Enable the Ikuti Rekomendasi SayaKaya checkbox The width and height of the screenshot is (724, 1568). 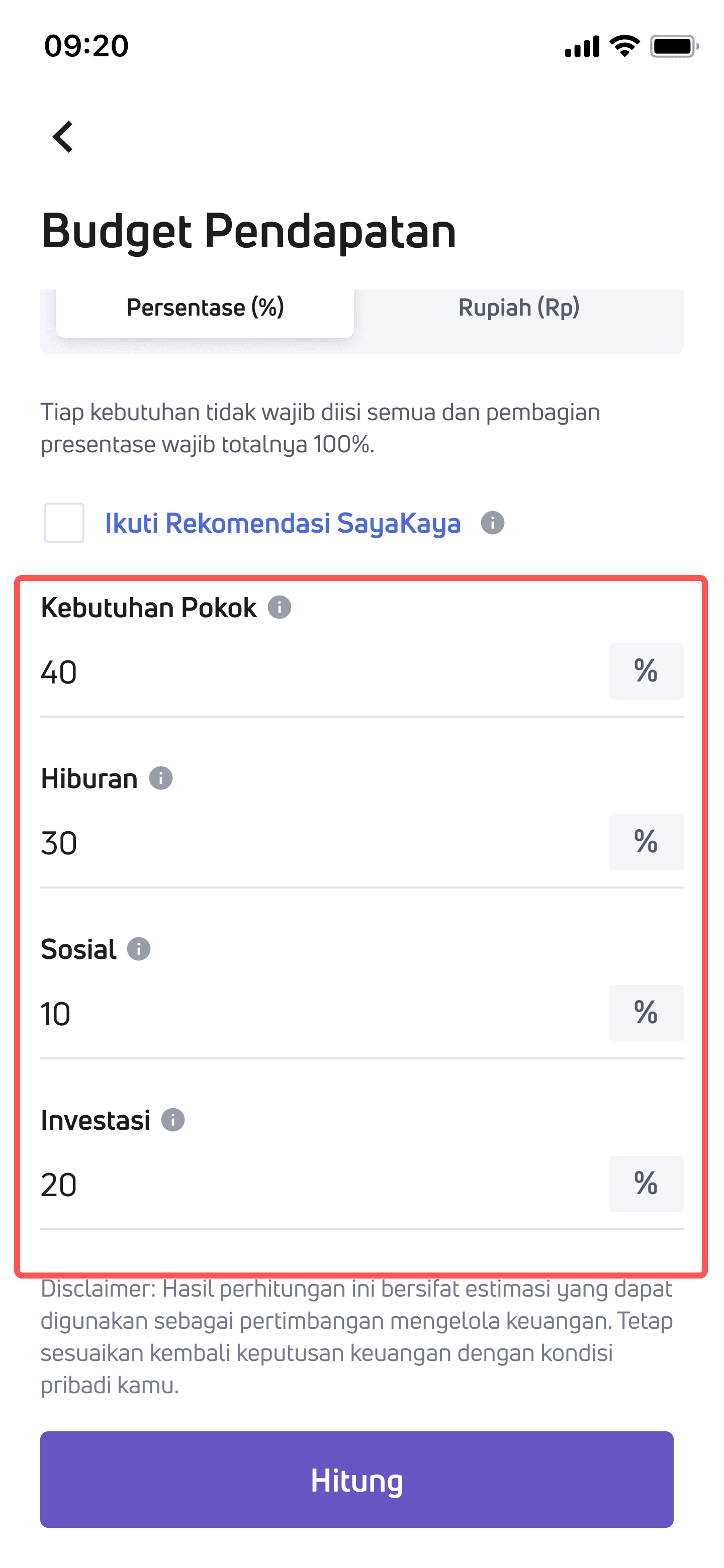pyautogui.click(x=63, y=522)
